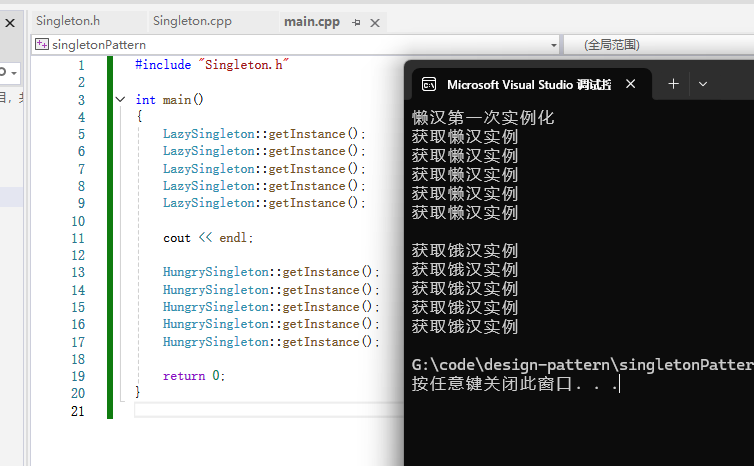Switch to the Singleton.cpp tab
Image resolution: width=754 pixels, height=466 pixels.
192,21
